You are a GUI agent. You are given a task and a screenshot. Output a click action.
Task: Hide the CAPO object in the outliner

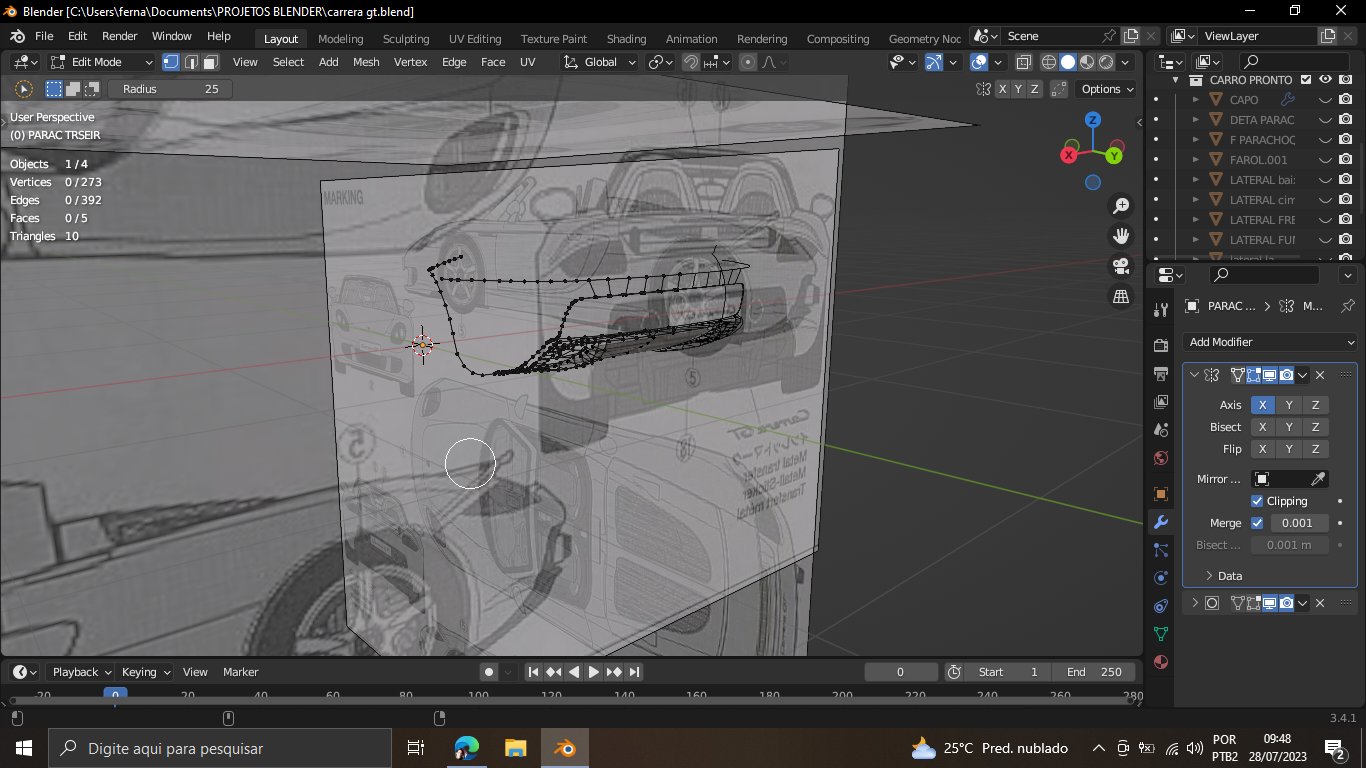coord(1325,100)
